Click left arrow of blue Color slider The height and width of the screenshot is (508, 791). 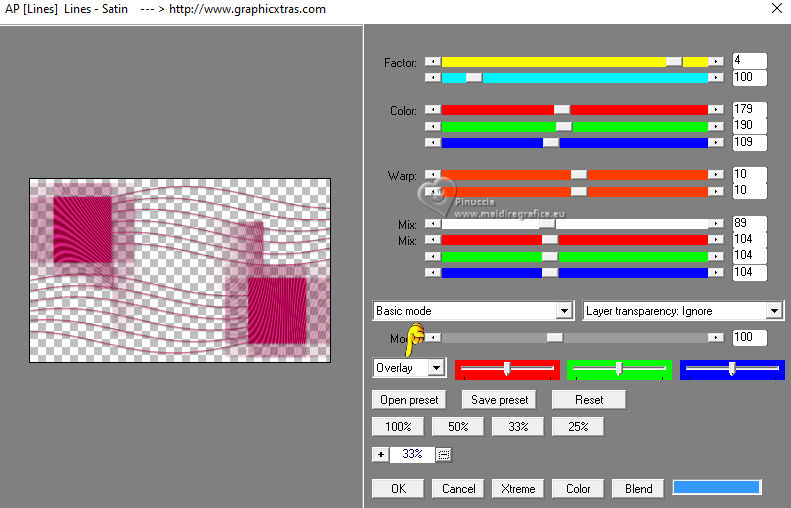coord(433,143)
